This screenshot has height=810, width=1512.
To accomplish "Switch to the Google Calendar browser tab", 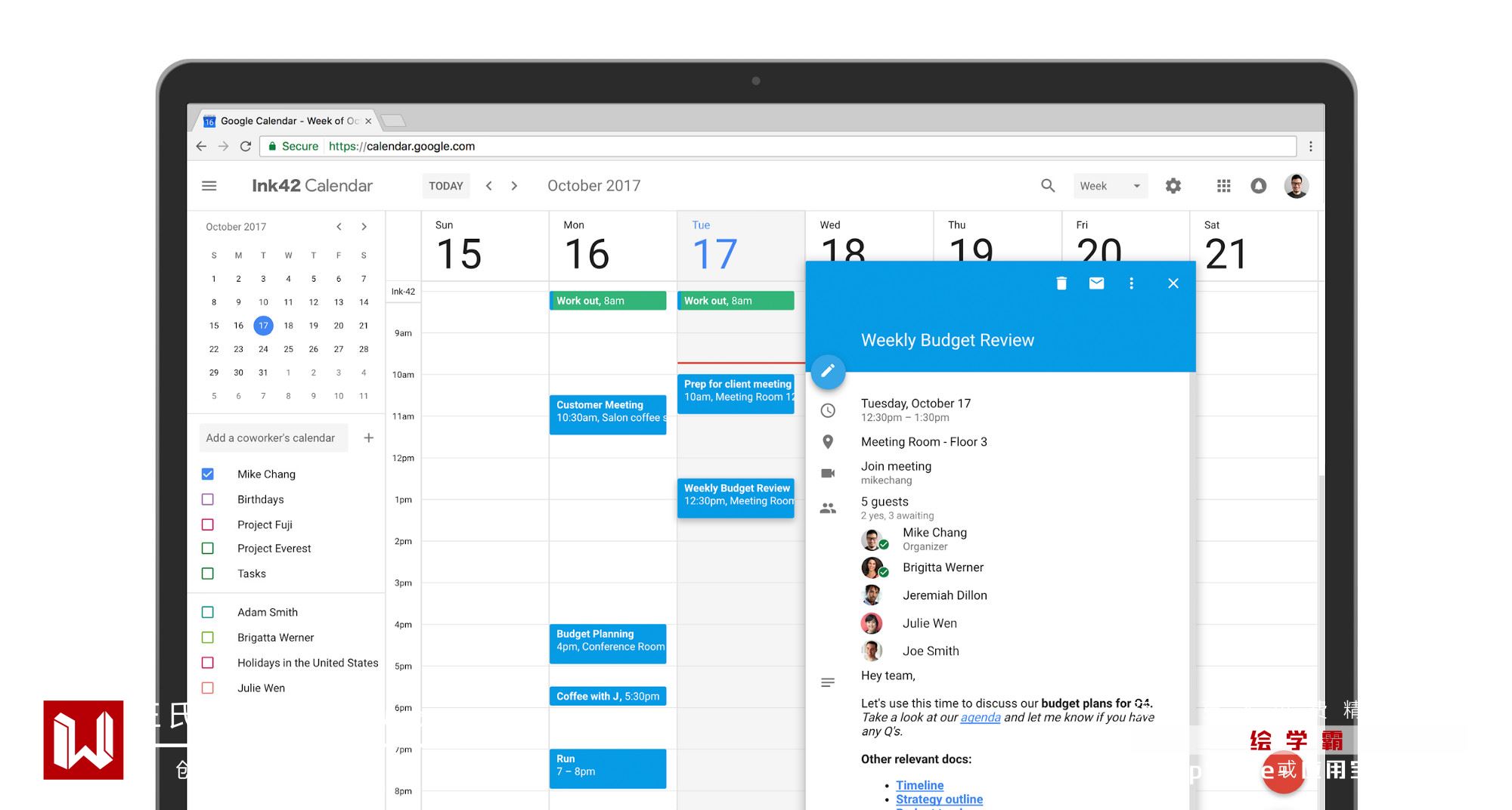I will point(287,121).
